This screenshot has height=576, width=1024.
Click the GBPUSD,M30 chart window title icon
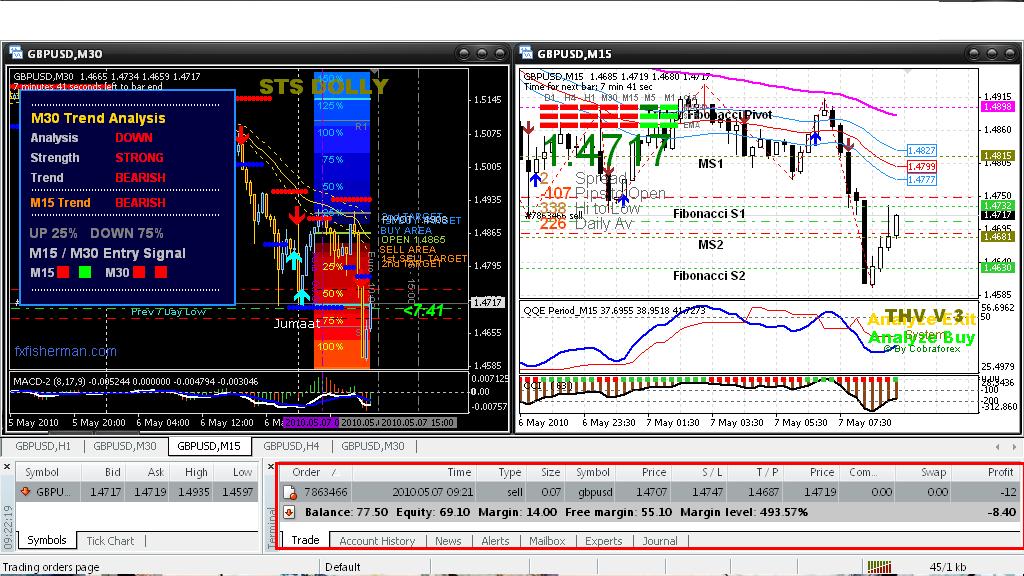[15, 53]
